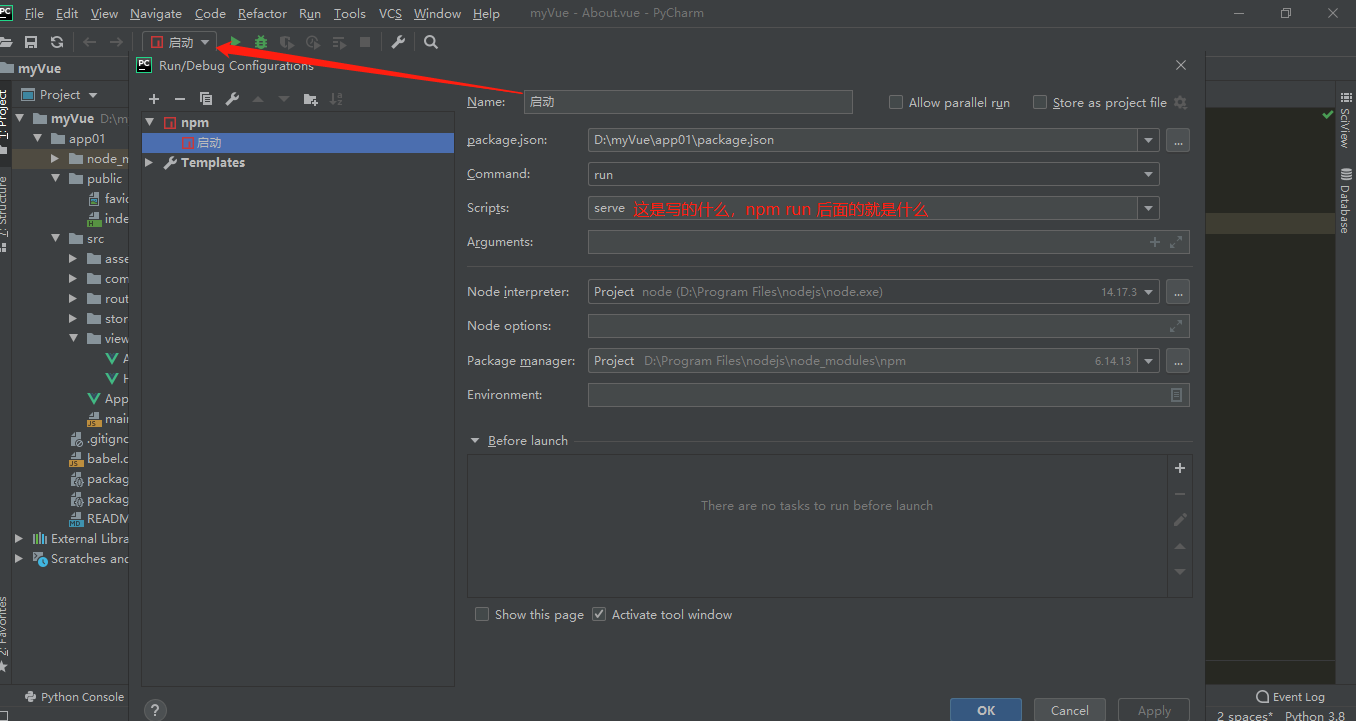Open the File menu
The image size is (1356, 721).
point(34,14)
